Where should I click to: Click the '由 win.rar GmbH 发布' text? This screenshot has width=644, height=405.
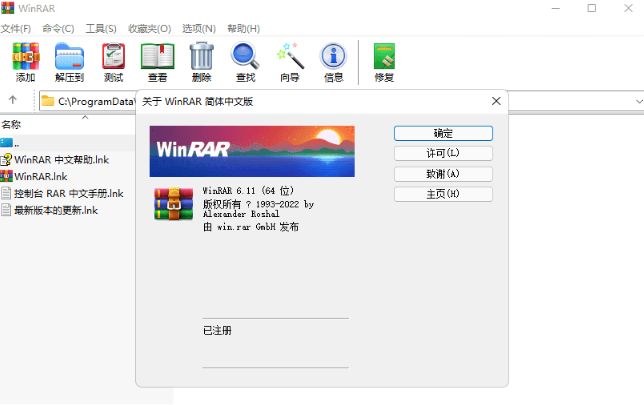coord(251,227)
